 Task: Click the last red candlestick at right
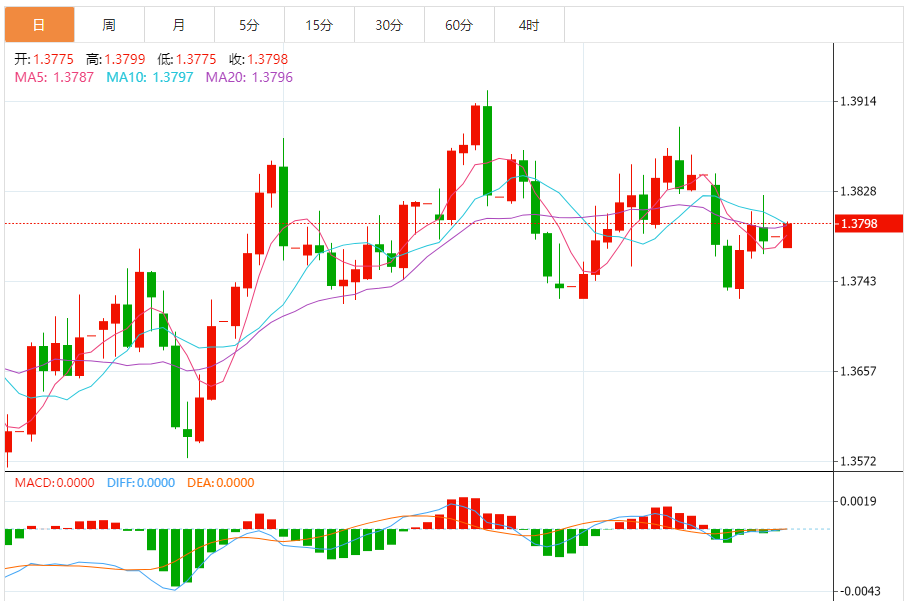(x=787, y=235)
